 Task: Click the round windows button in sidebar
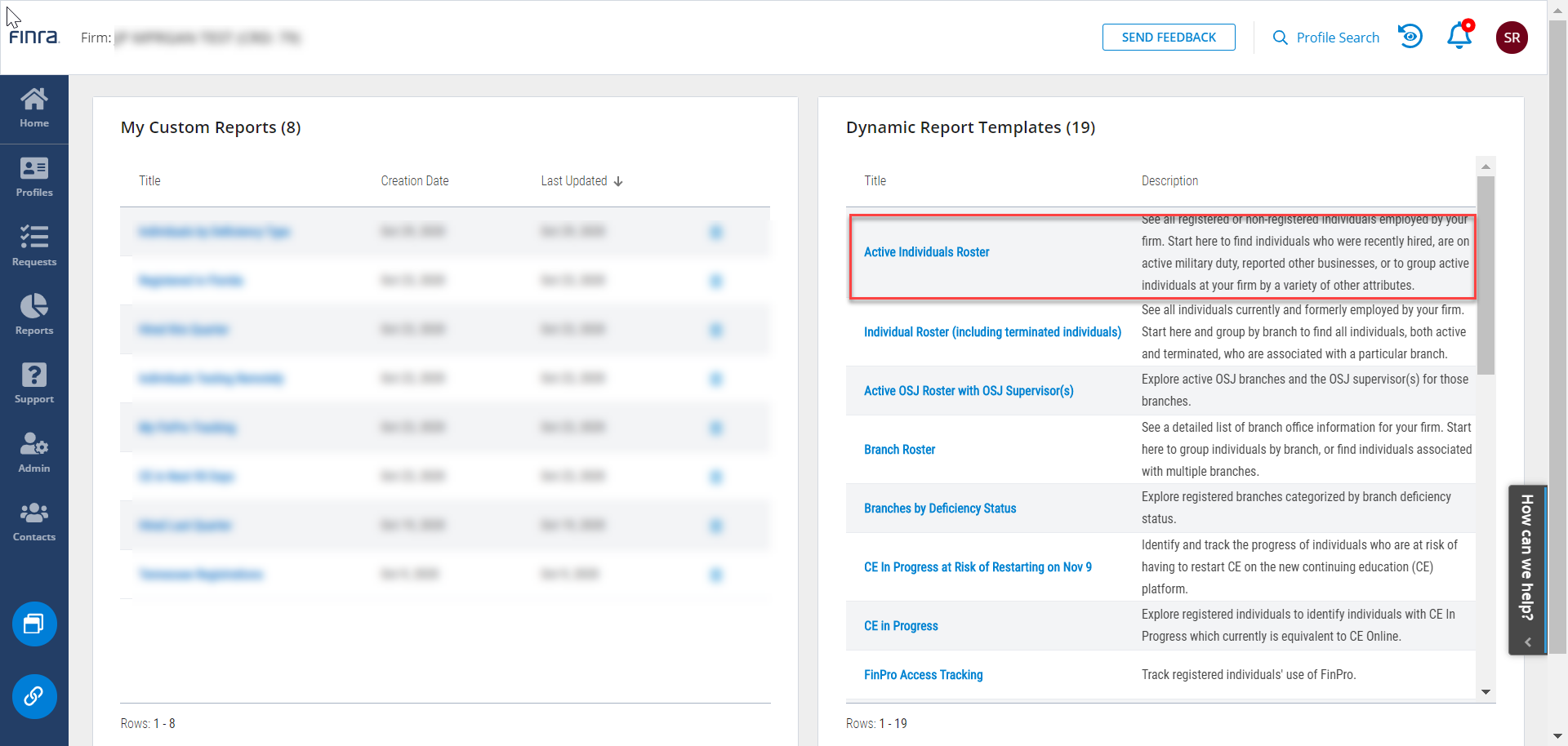click(34, 624)
